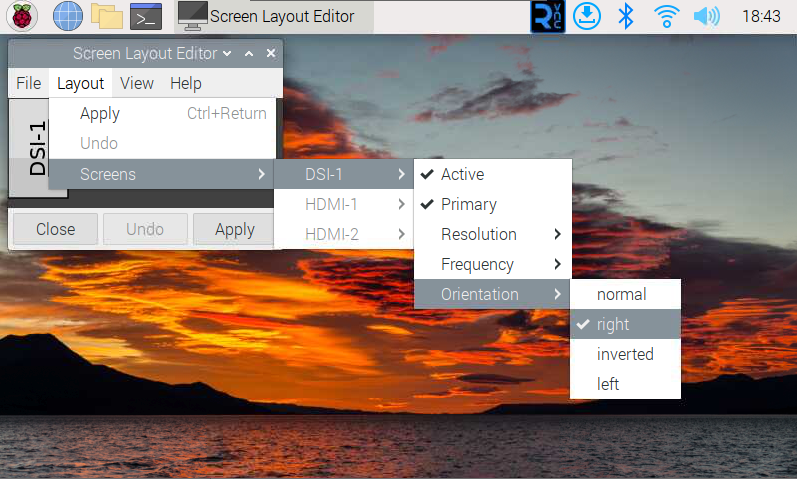Screen dimensions: 797x479
Task: Click the volume speaker icon
Action: tap(706, 16)
